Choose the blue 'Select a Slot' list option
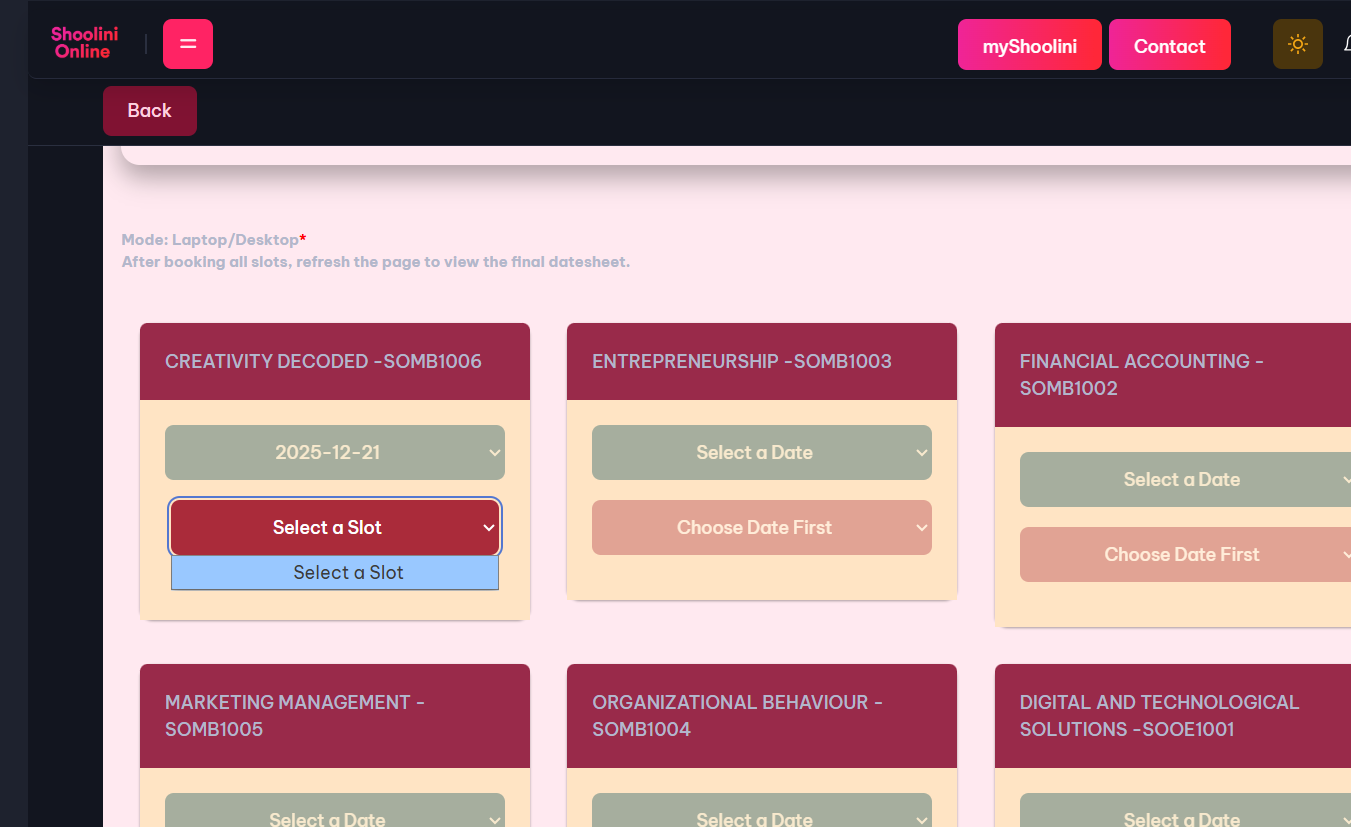 [335, 573]
